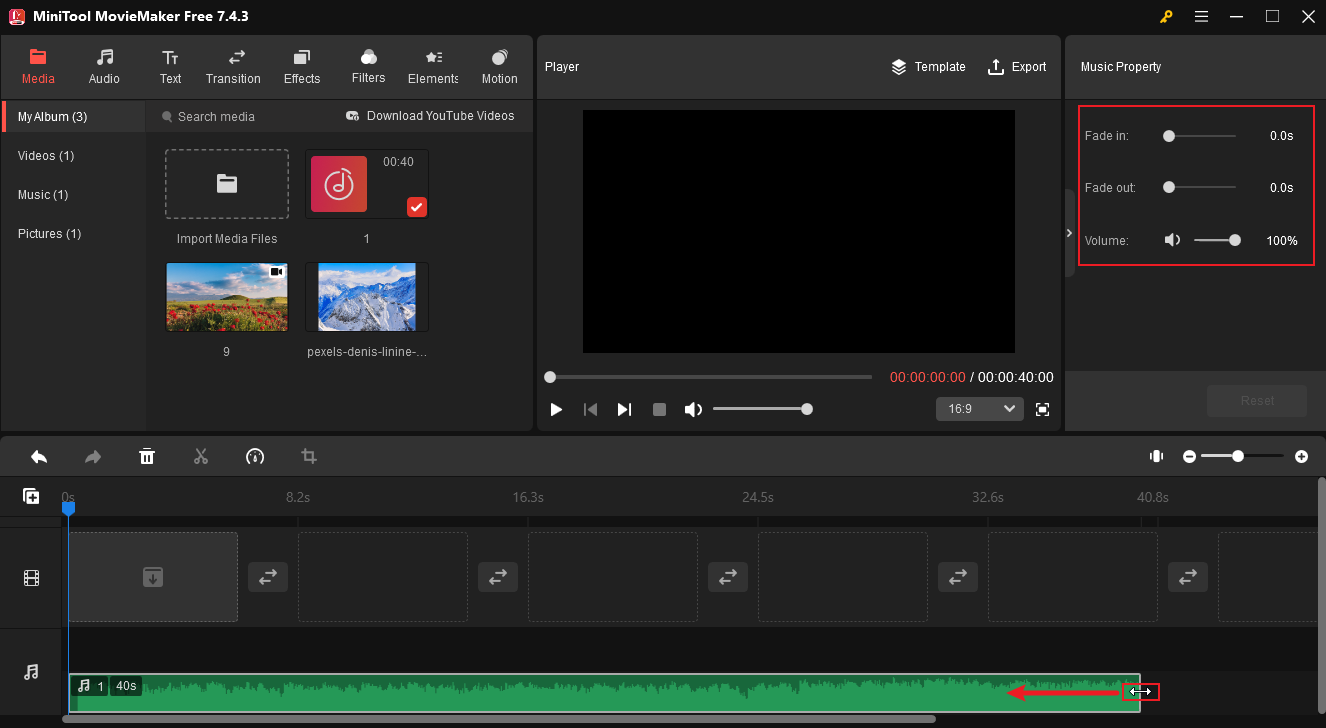Open the Motion tab
Screen dimensions: 1326x728
499,67
